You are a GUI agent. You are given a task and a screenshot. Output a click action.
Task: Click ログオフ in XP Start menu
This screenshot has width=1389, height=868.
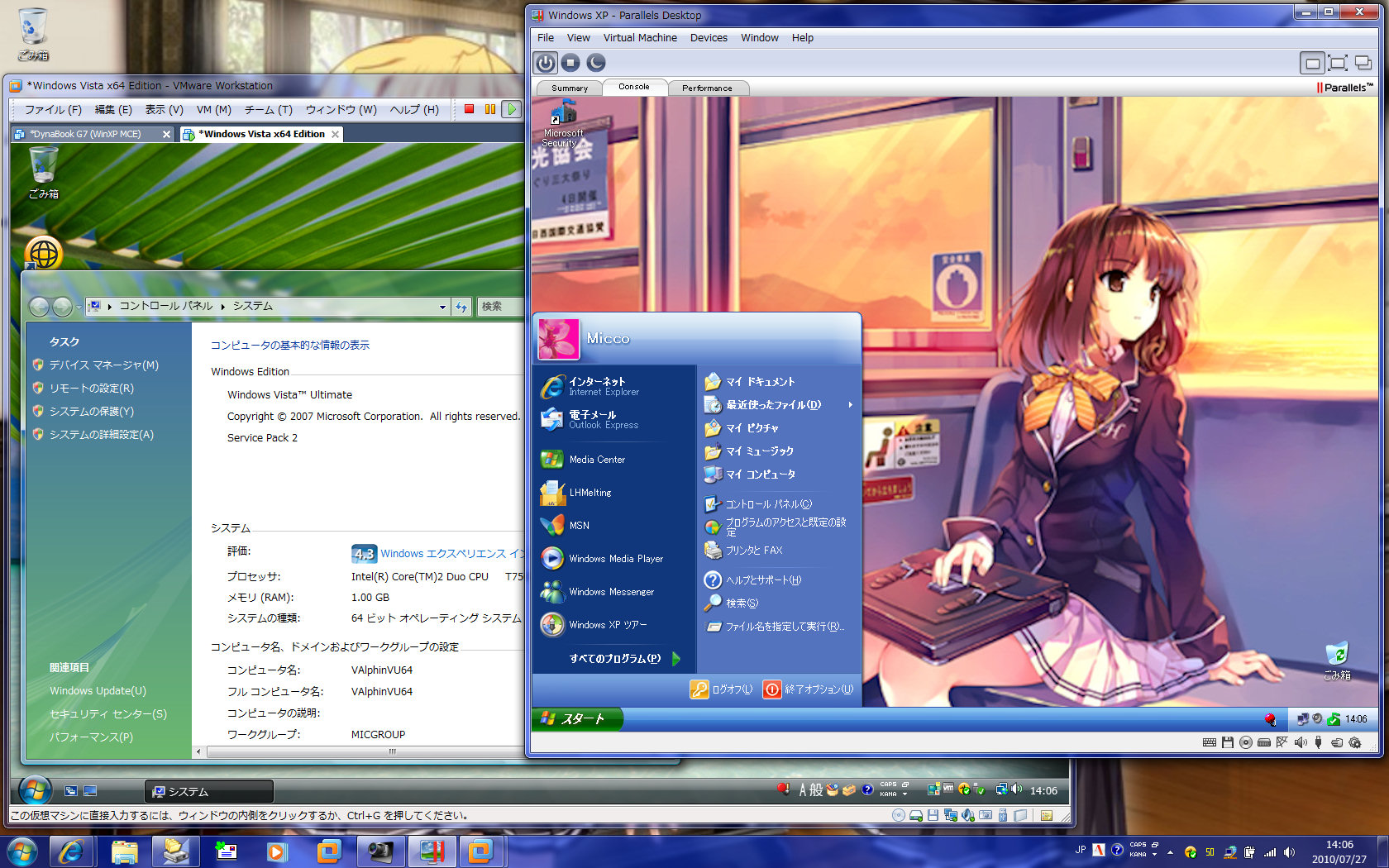pos(721,689)
